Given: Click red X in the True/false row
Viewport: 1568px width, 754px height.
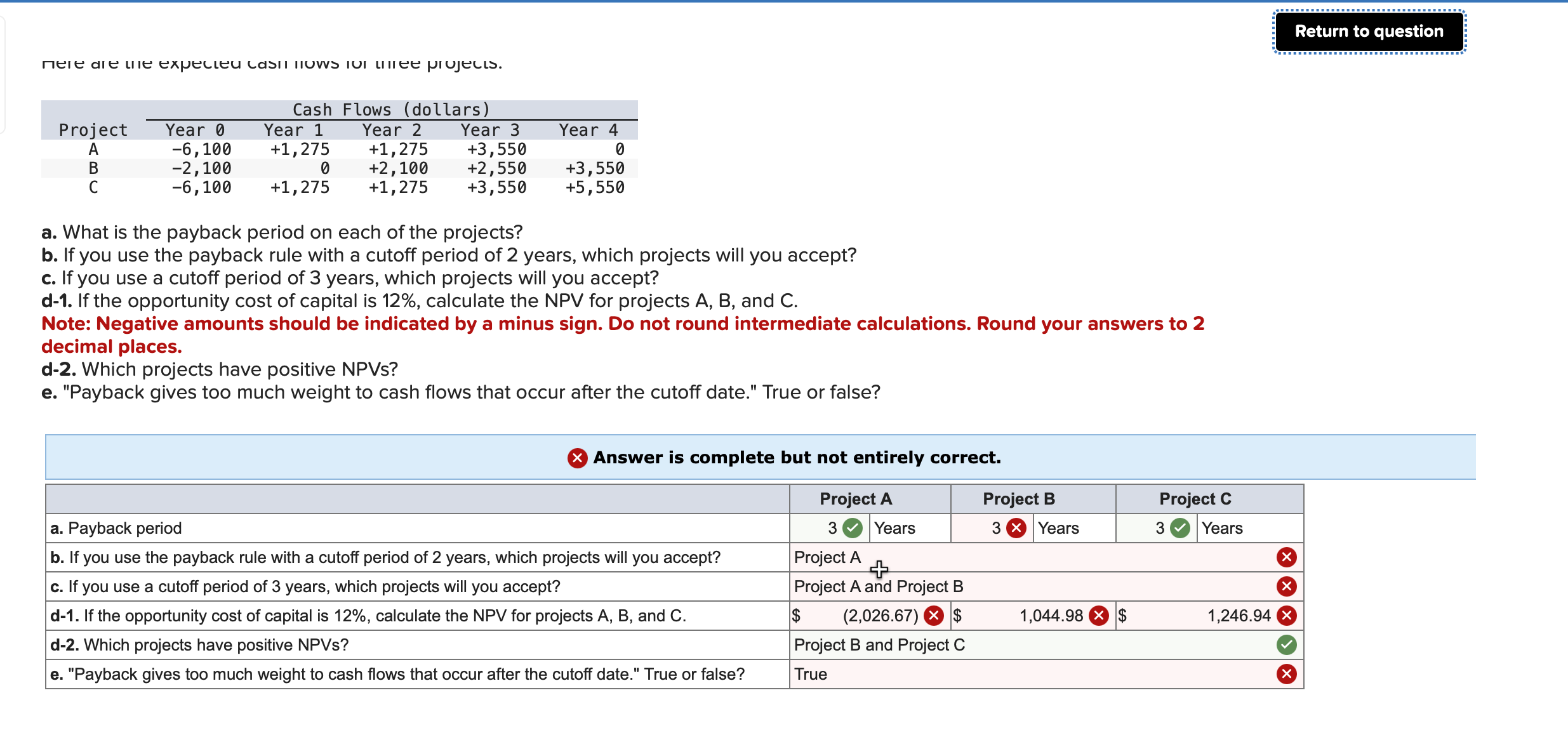Looking at the screenshot, I should pyautogui.click(x=1287, y=674).
